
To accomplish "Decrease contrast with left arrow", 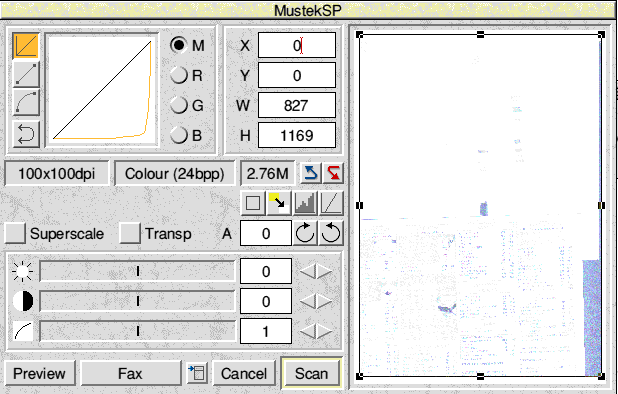I will pyautogui.click(x=308, y=301).
